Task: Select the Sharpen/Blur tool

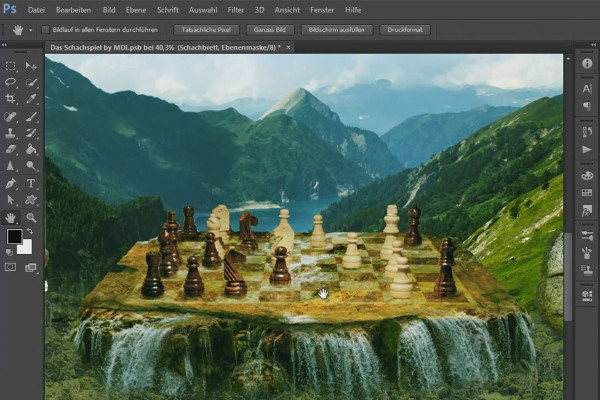Action: point(10,165)
